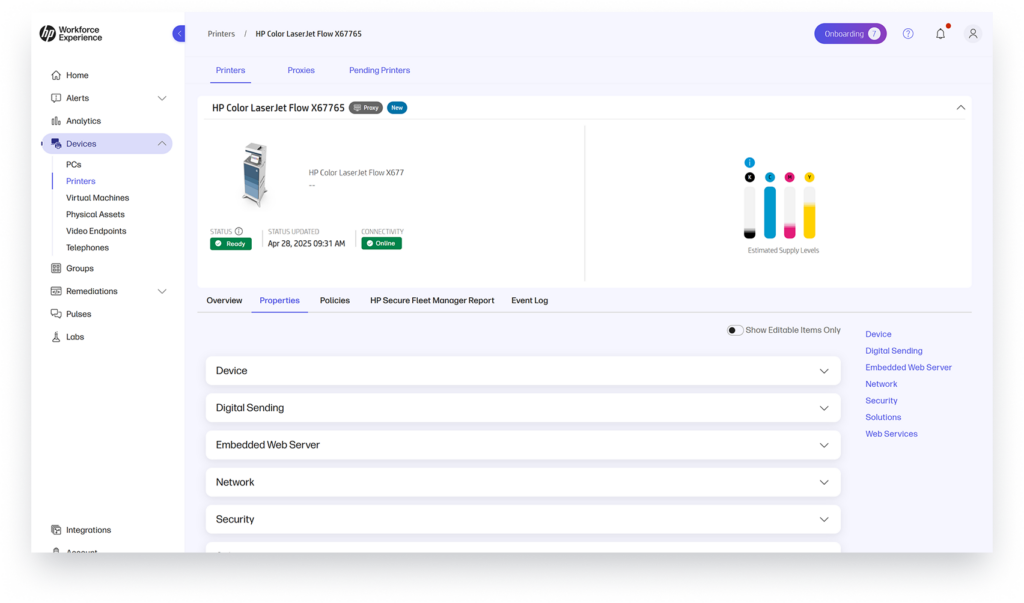Viewport: 1024px width, 603px height.
Task: Click the Remediations icon in sidebar
Action: coord(56,291)
